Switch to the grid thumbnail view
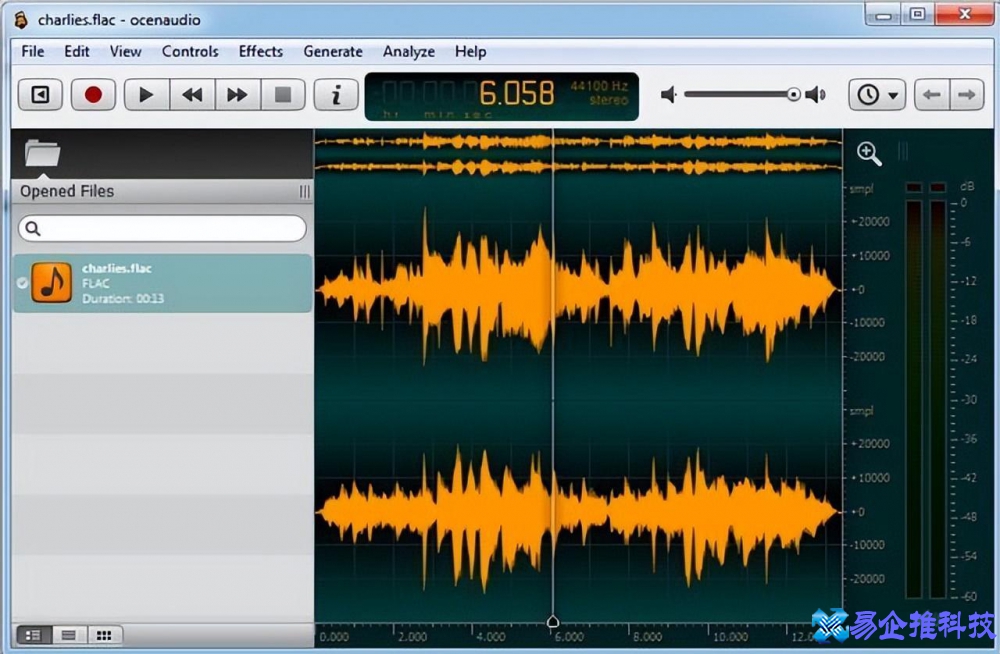Screen dimensions: 1000x654 tap(103, 635)
